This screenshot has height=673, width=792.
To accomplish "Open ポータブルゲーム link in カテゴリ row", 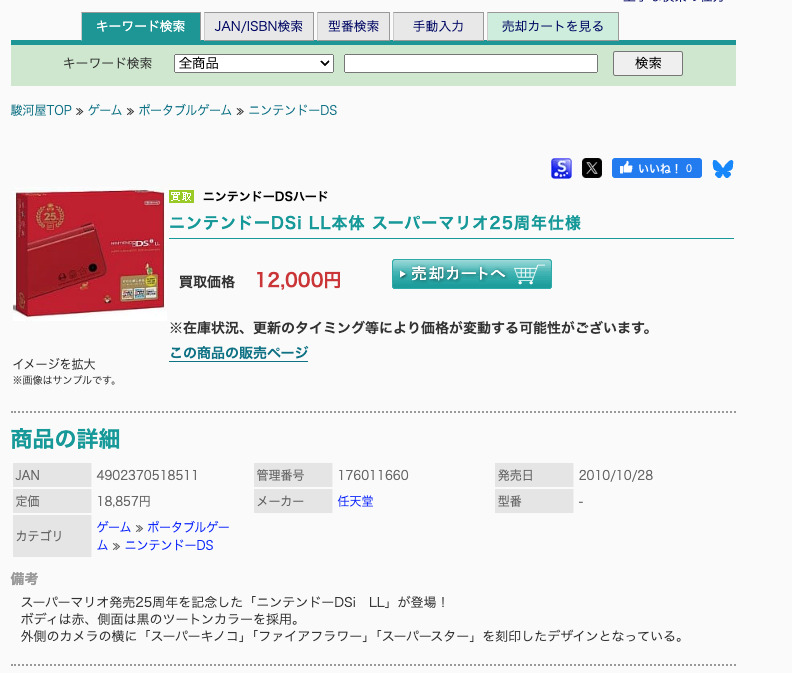I will point(163,536).
